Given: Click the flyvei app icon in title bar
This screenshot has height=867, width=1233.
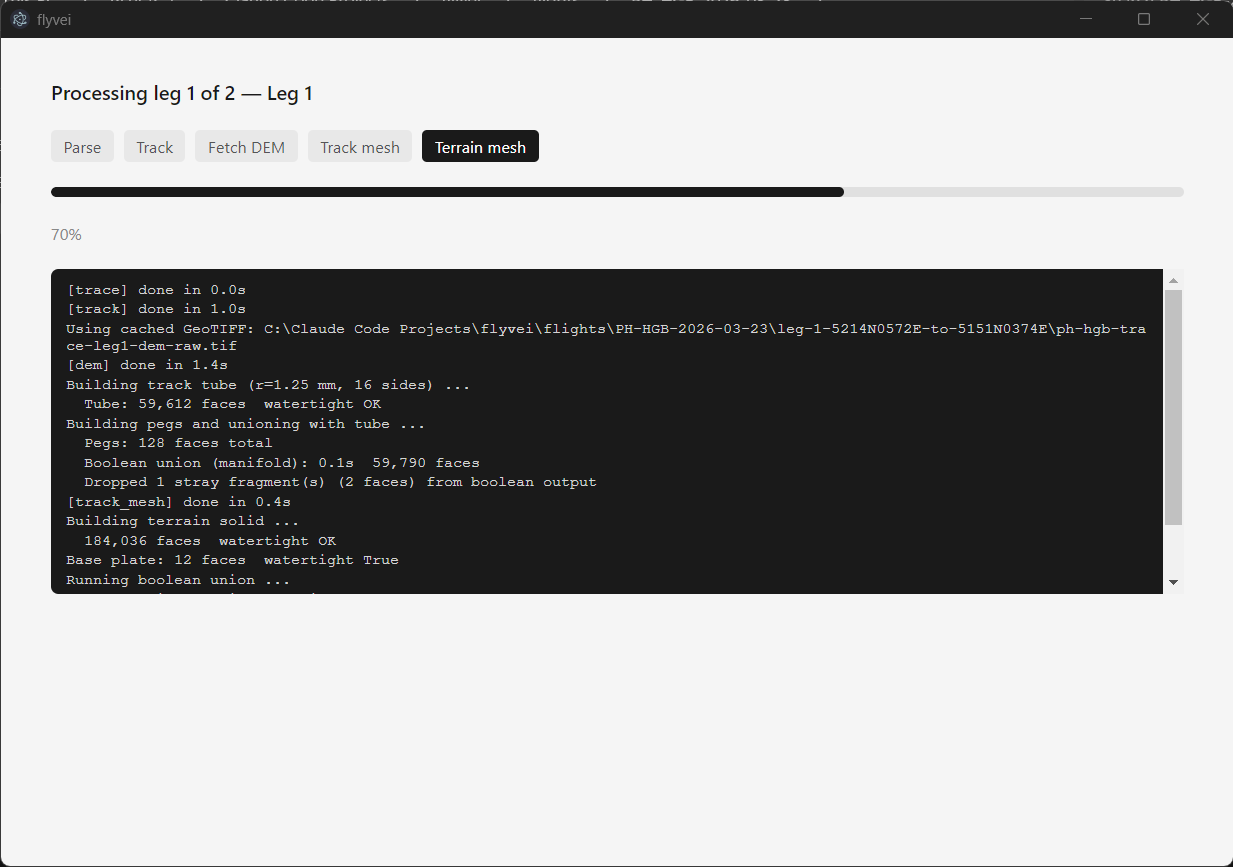Looking at the screenshot, I should pyautogui.click(x=20, y=20).
